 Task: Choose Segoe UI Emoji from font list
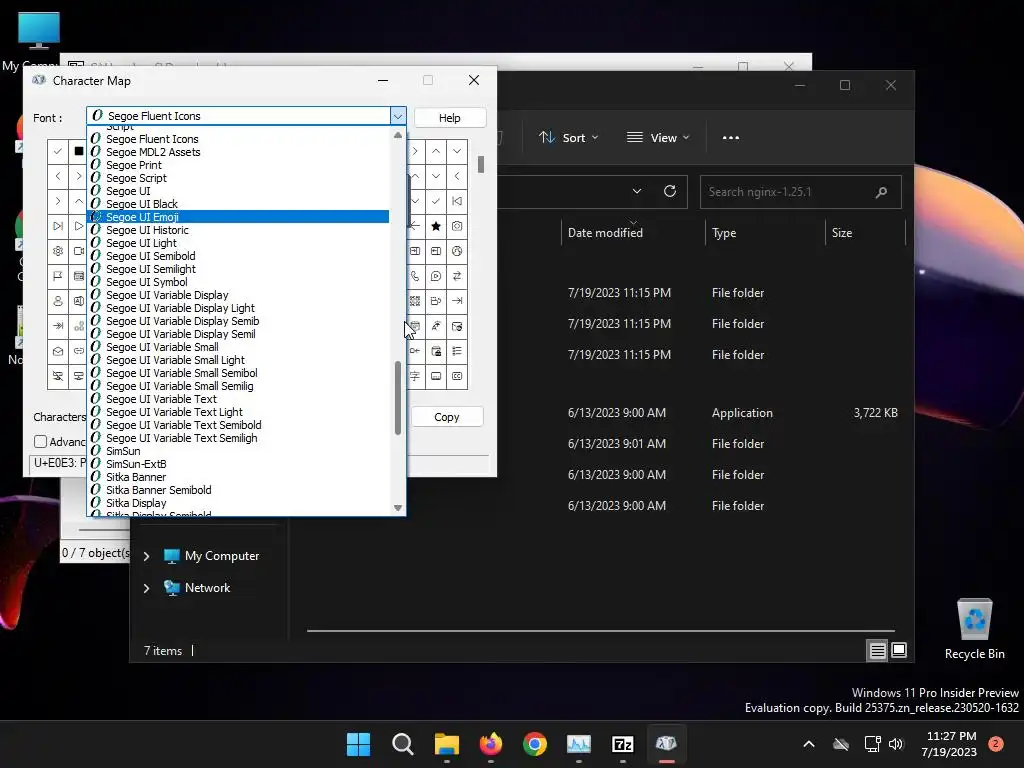[238, 217]
